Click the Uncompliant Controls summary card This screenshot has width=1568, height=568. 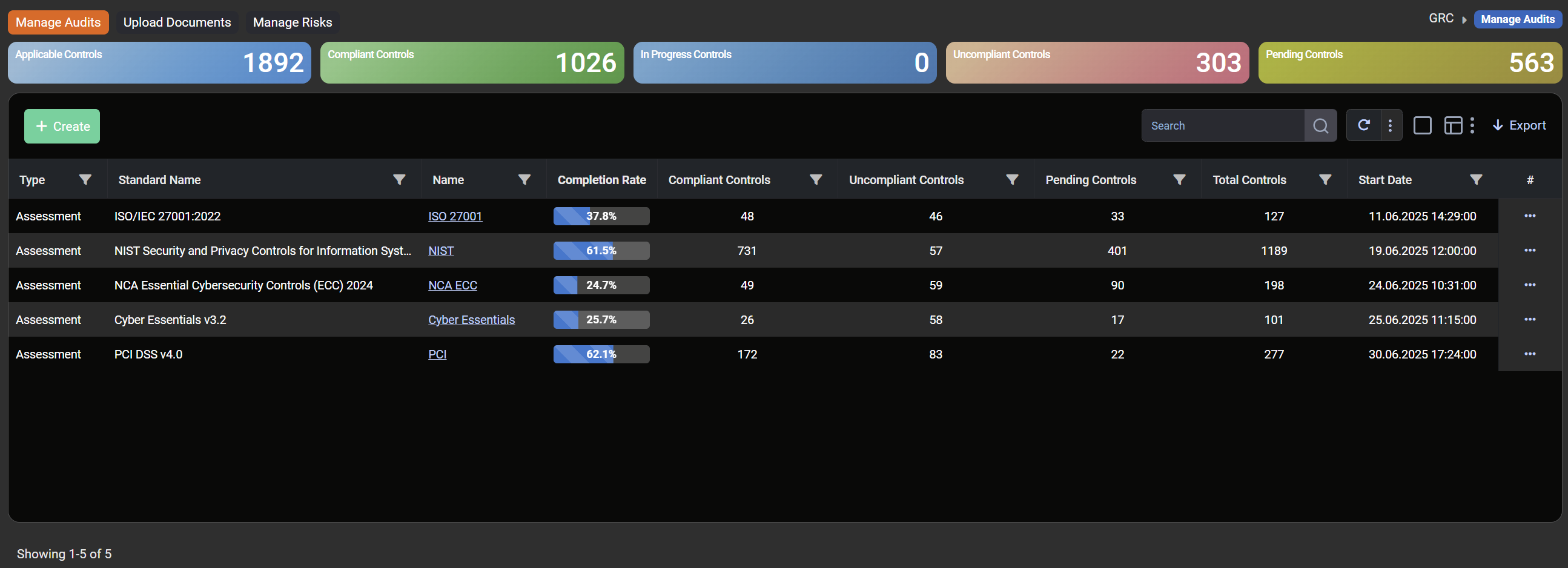(x=1097, y=63)
